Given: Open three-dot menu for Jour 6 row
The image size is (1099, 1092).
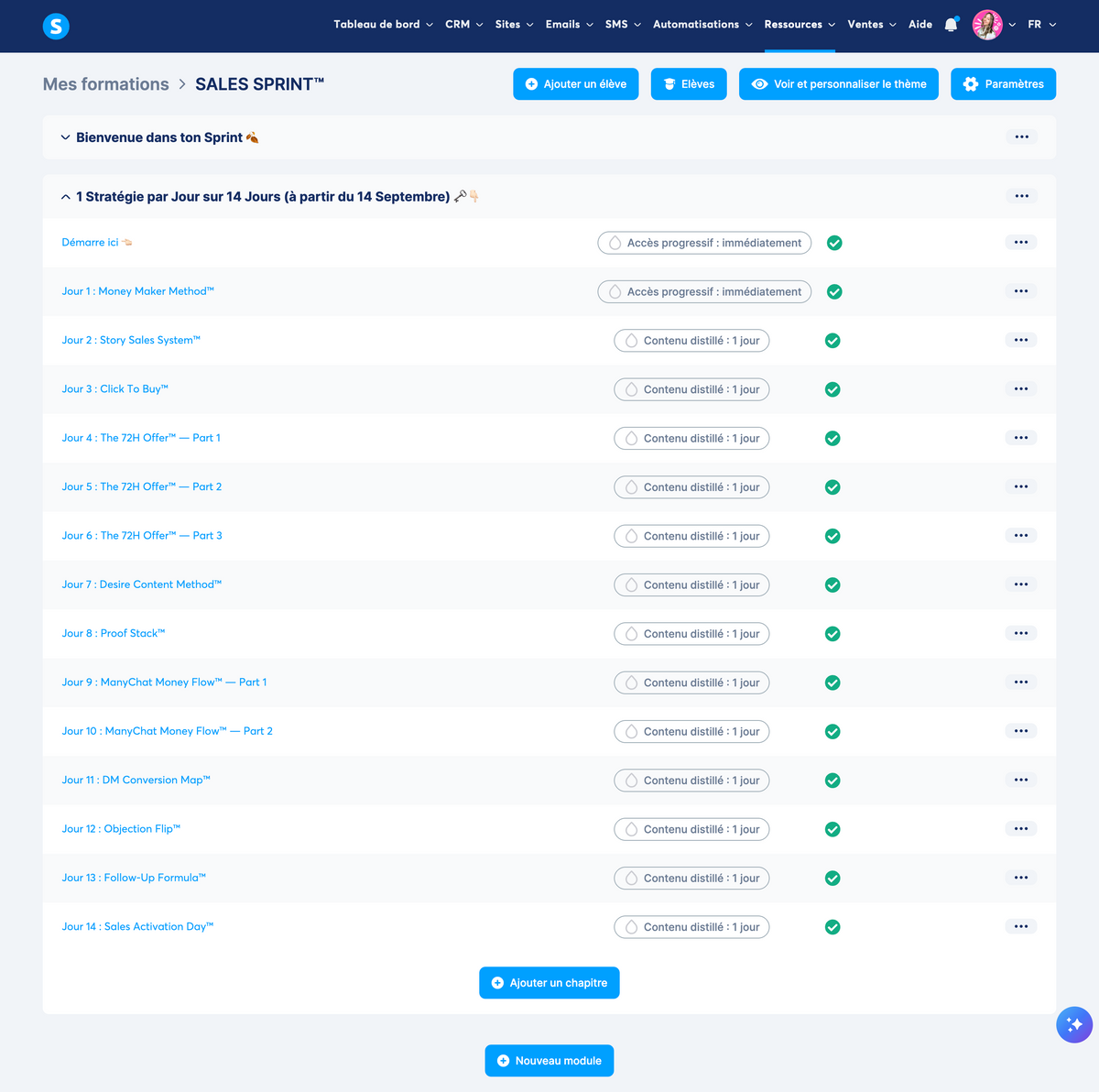Looking at the screenshot, I should 1021,536.
